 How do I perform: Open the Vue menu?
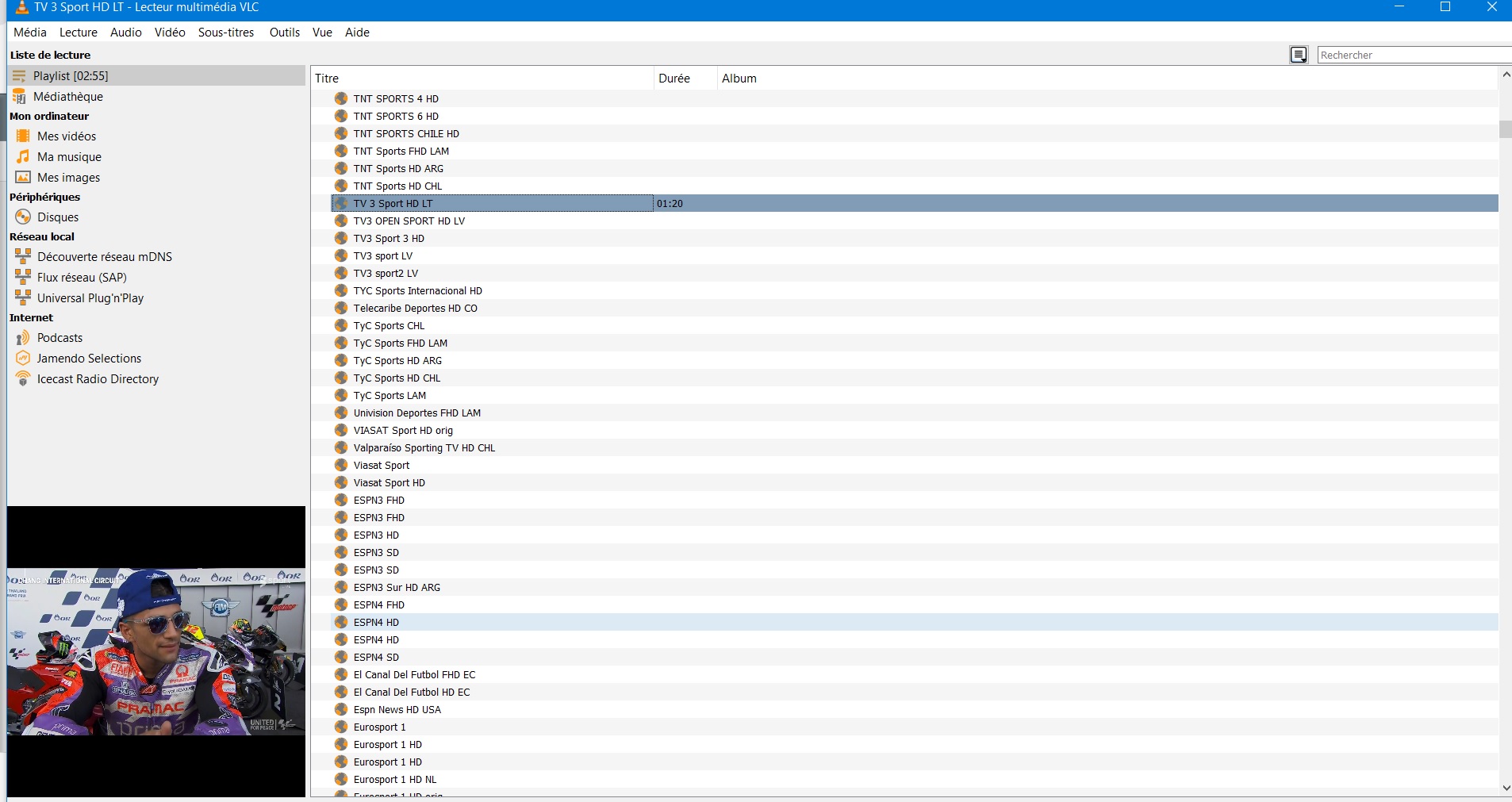[322, 33]
